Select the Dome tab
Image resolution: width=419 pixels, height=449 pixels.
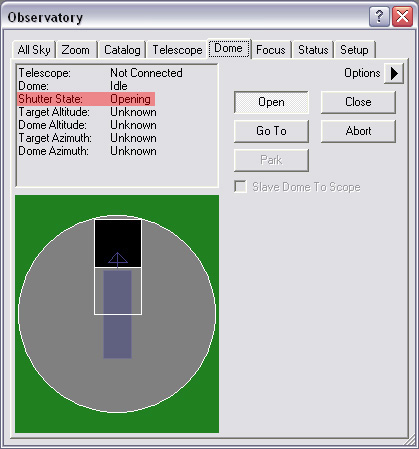(x=229, y=49)
